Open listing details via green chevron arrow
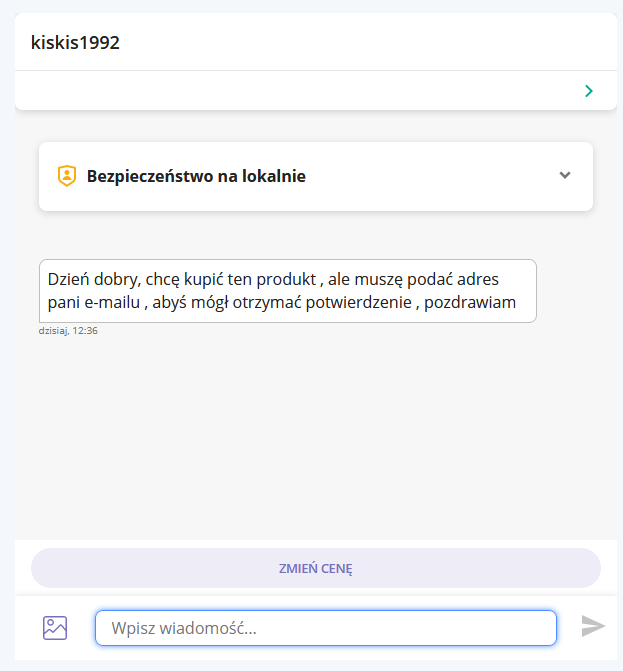Screen dimensions: 623x671 pos(589,91)
